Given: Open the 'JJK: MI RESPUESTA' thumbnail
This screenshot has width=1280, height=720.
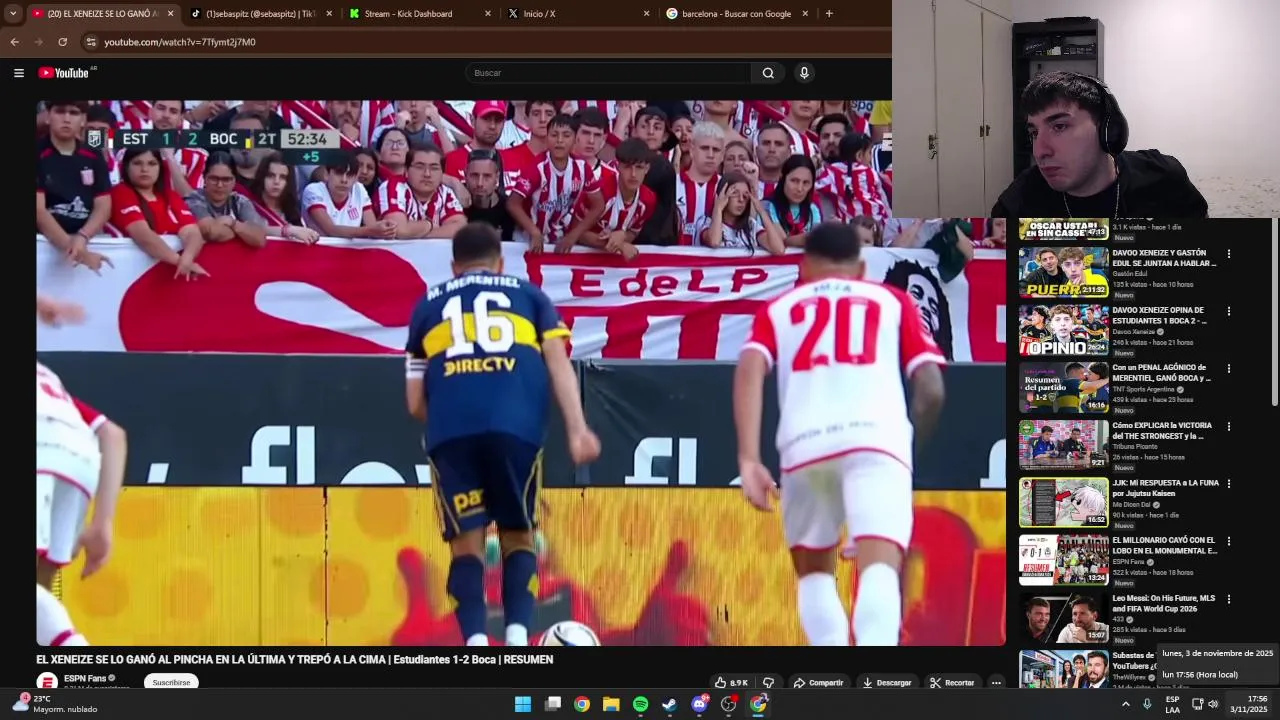Looking at the screenshot, I should point(1063,502).
